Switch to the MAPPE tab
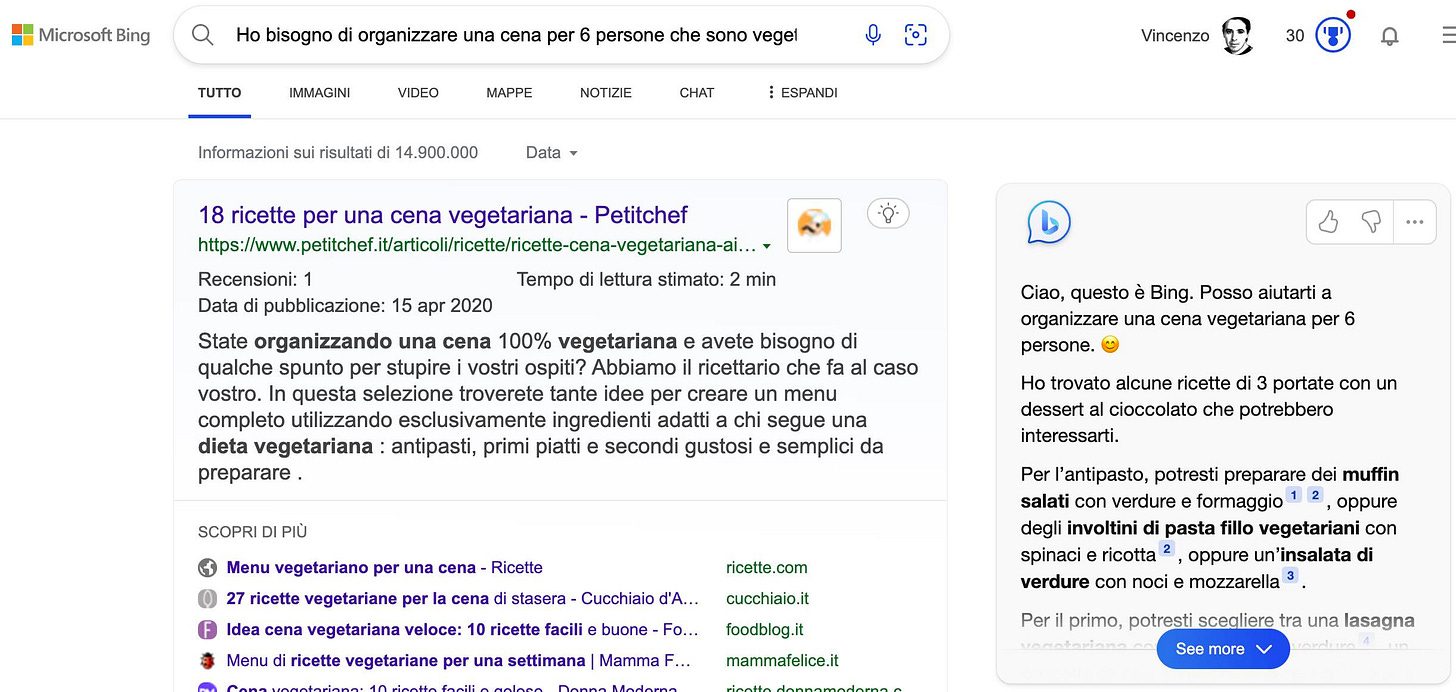 [x=509, y=93]
